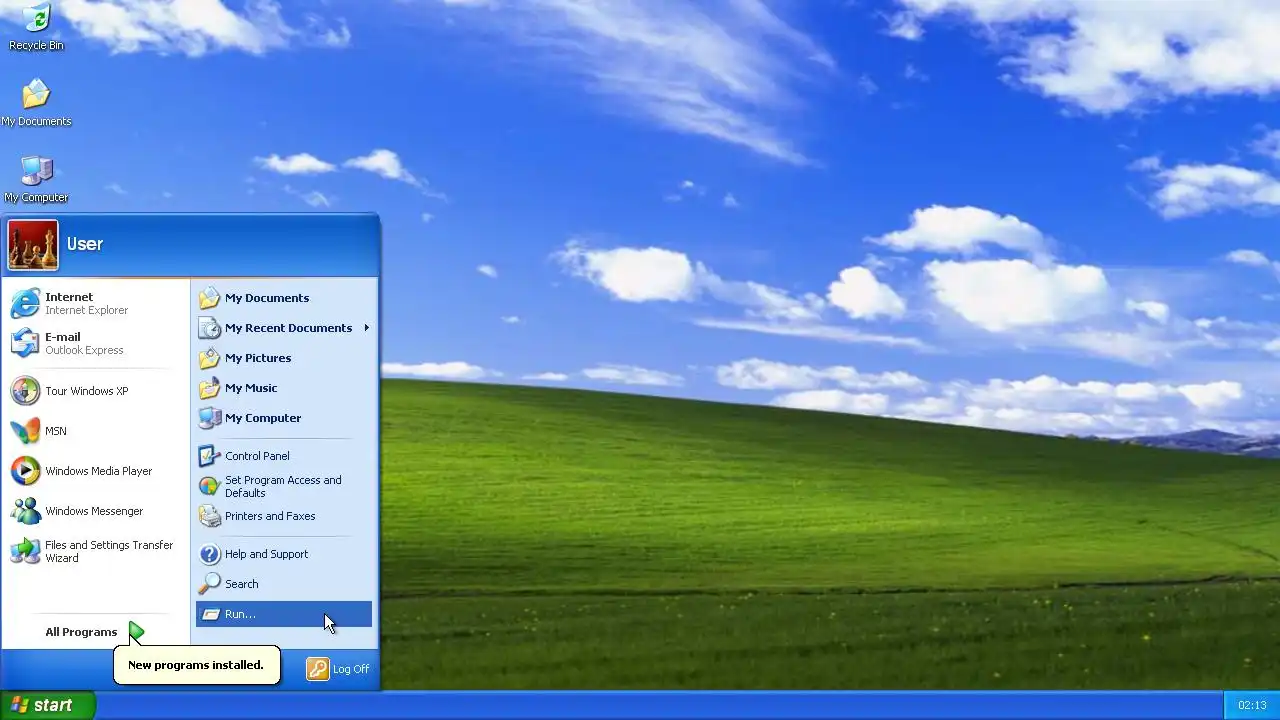Click the Search magnifying glass icon
Viewport: 1280px width, 720px height.
[x=209, y=584]
